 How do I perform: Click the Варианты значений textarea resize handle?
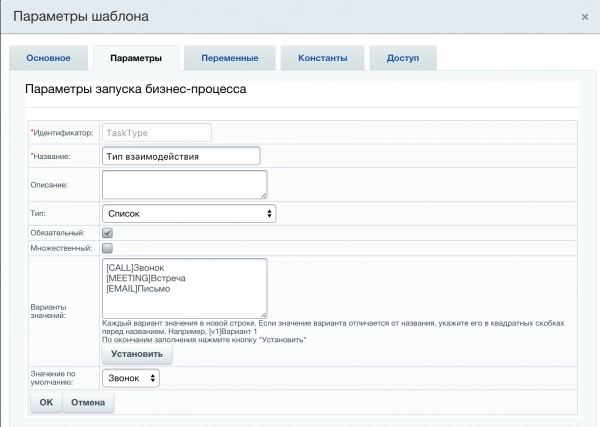(x=263, y=314)
